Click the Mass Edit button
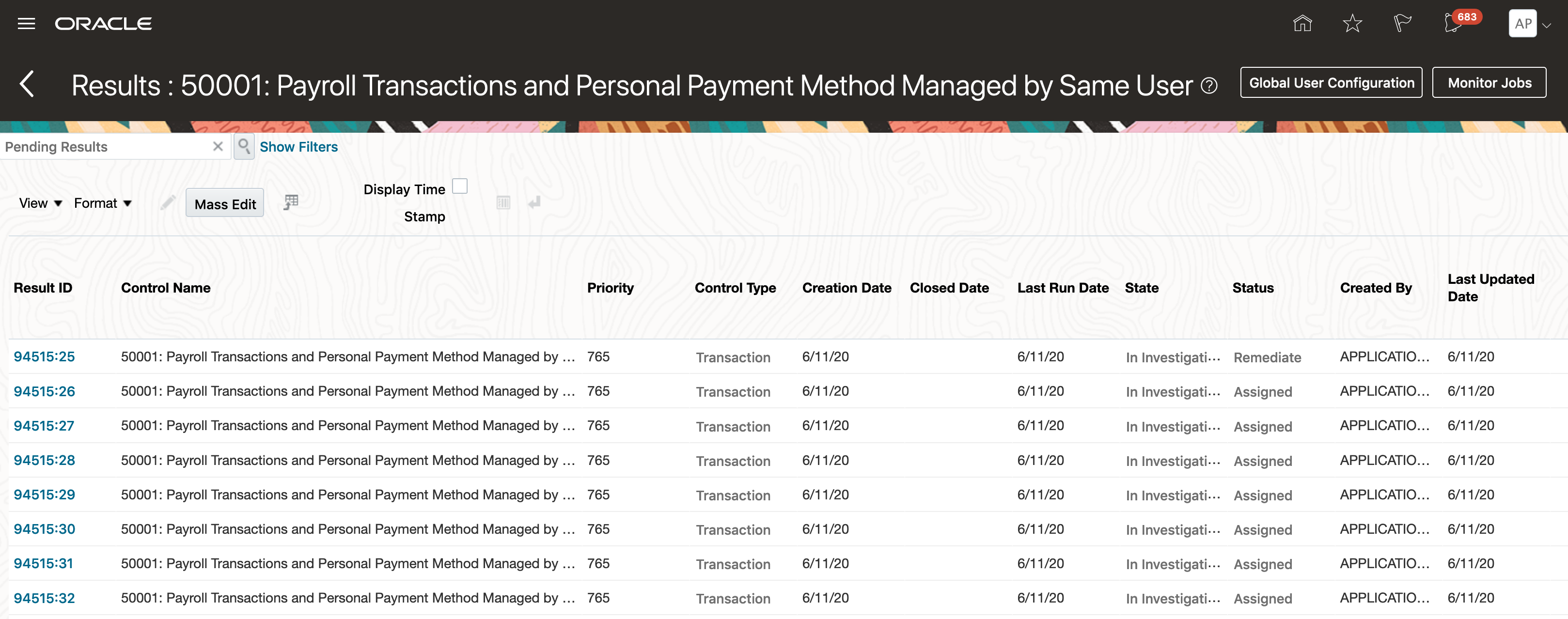 coord(225,204)
